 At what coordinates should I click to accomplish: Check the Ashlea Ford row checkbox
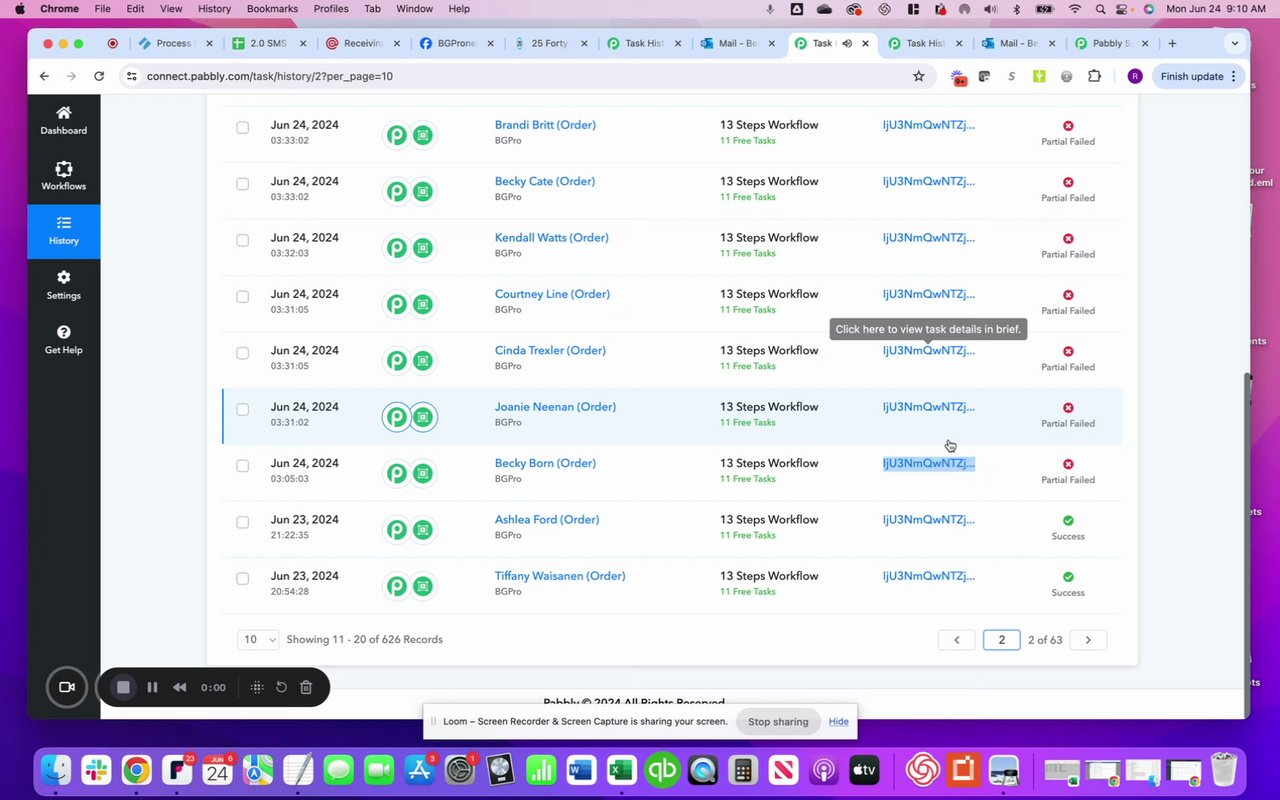pyautogui.click(x=242, y=522)
